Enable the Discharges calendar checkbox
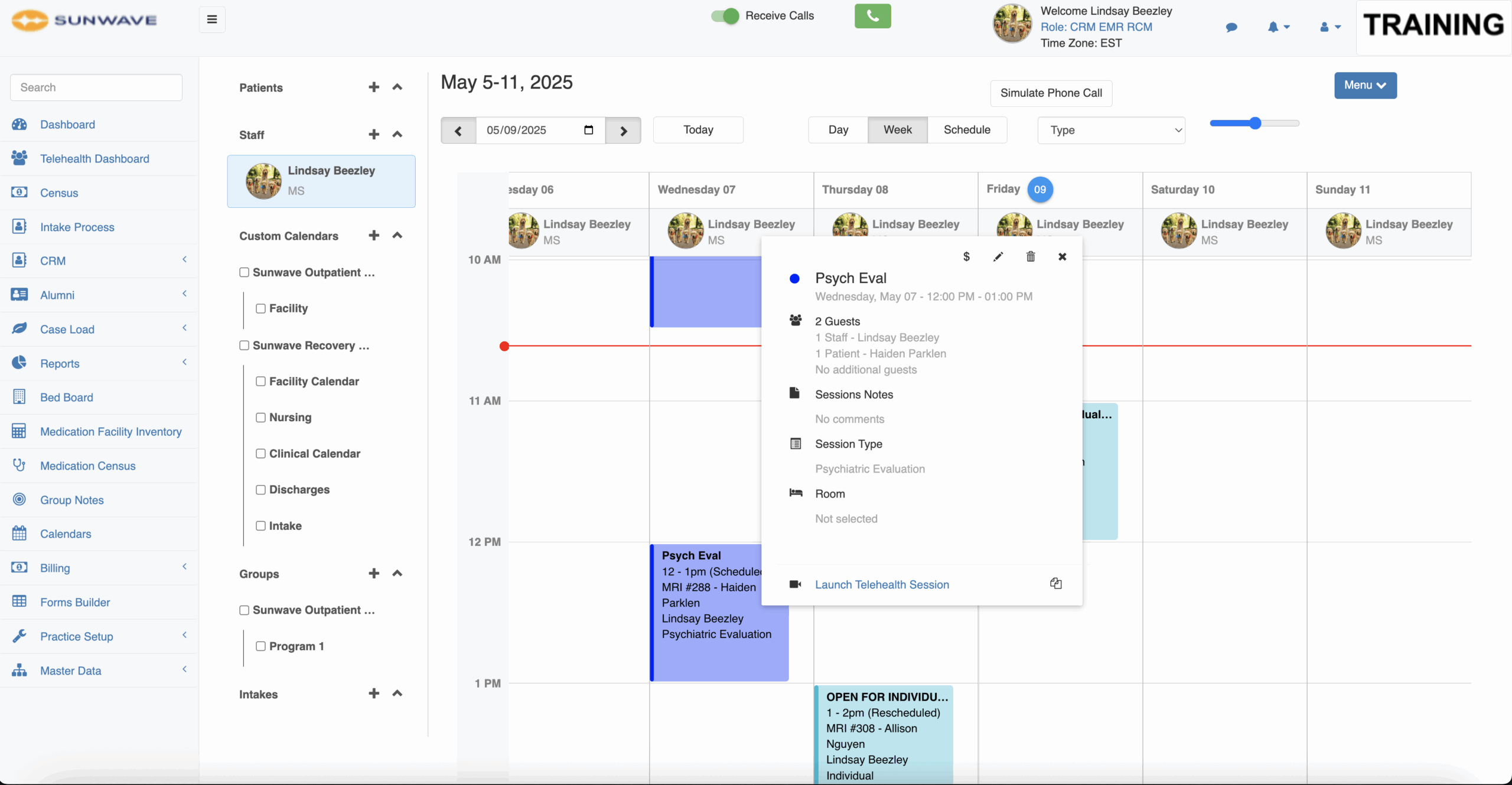Viewport: 1512px width, 785px height. coord(260,490)
